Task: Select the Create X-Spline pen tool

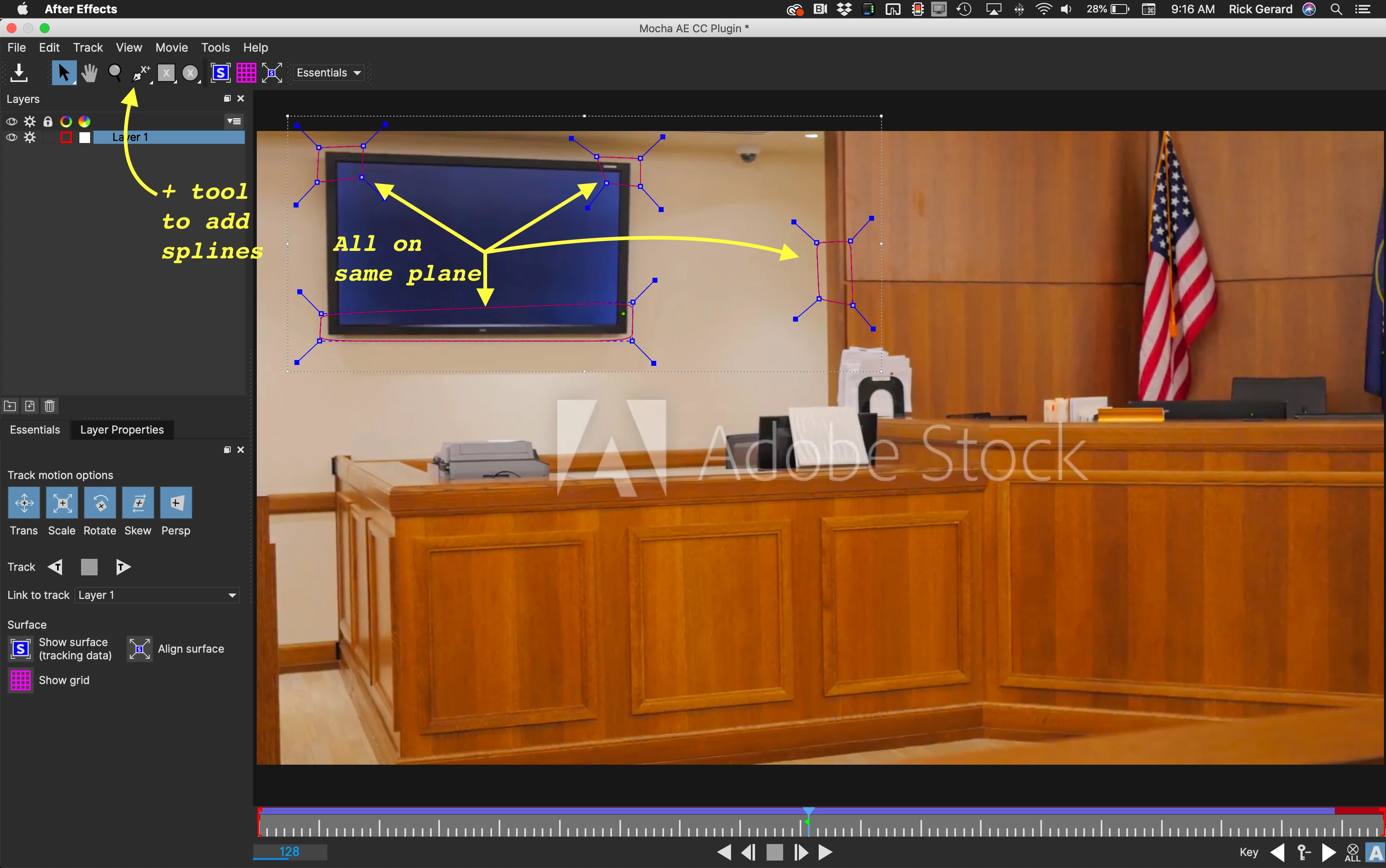Action: pyautogui.click(x=140, y=73)
